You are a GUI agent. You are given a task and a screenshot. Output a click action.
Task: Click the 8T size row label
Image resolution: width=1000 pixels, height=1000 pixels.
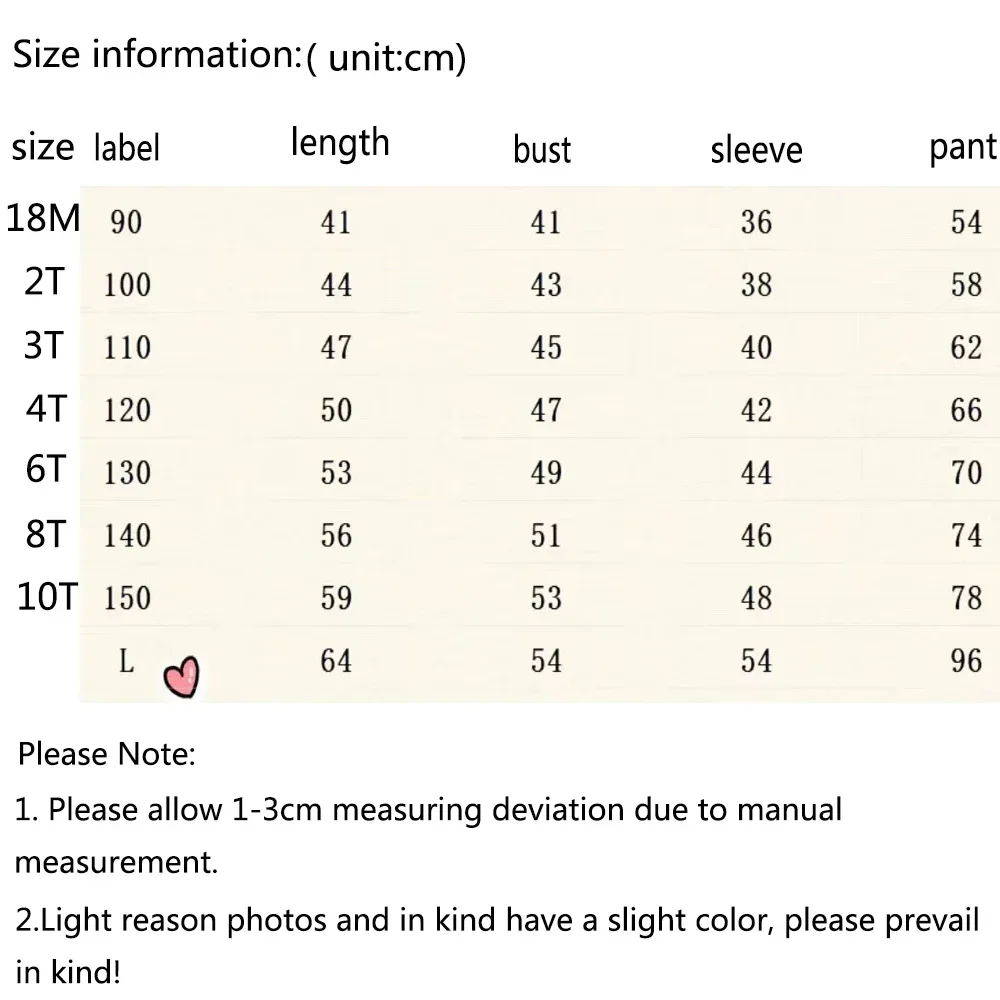tap(46, 534)
